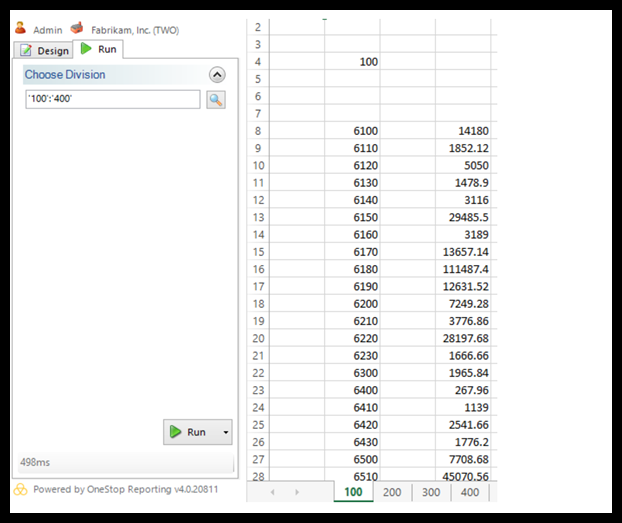Click the OneStop Reporting logo icon

(20, 490)
